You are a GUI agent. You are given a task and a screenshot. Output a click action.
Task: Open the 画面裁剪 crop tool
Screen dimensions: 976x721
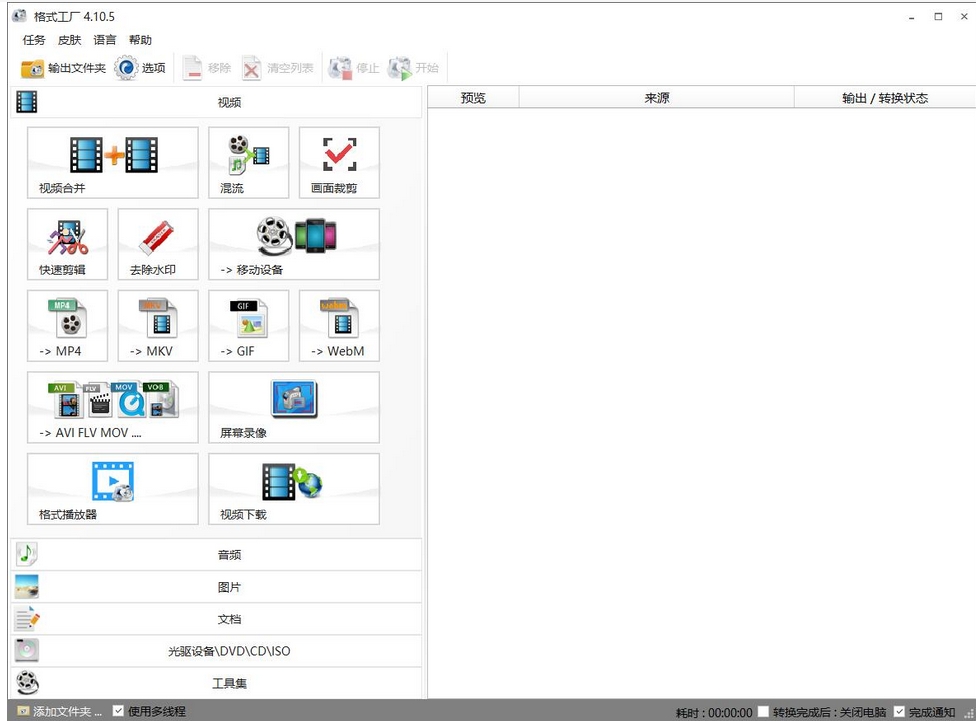coord(339,163)
